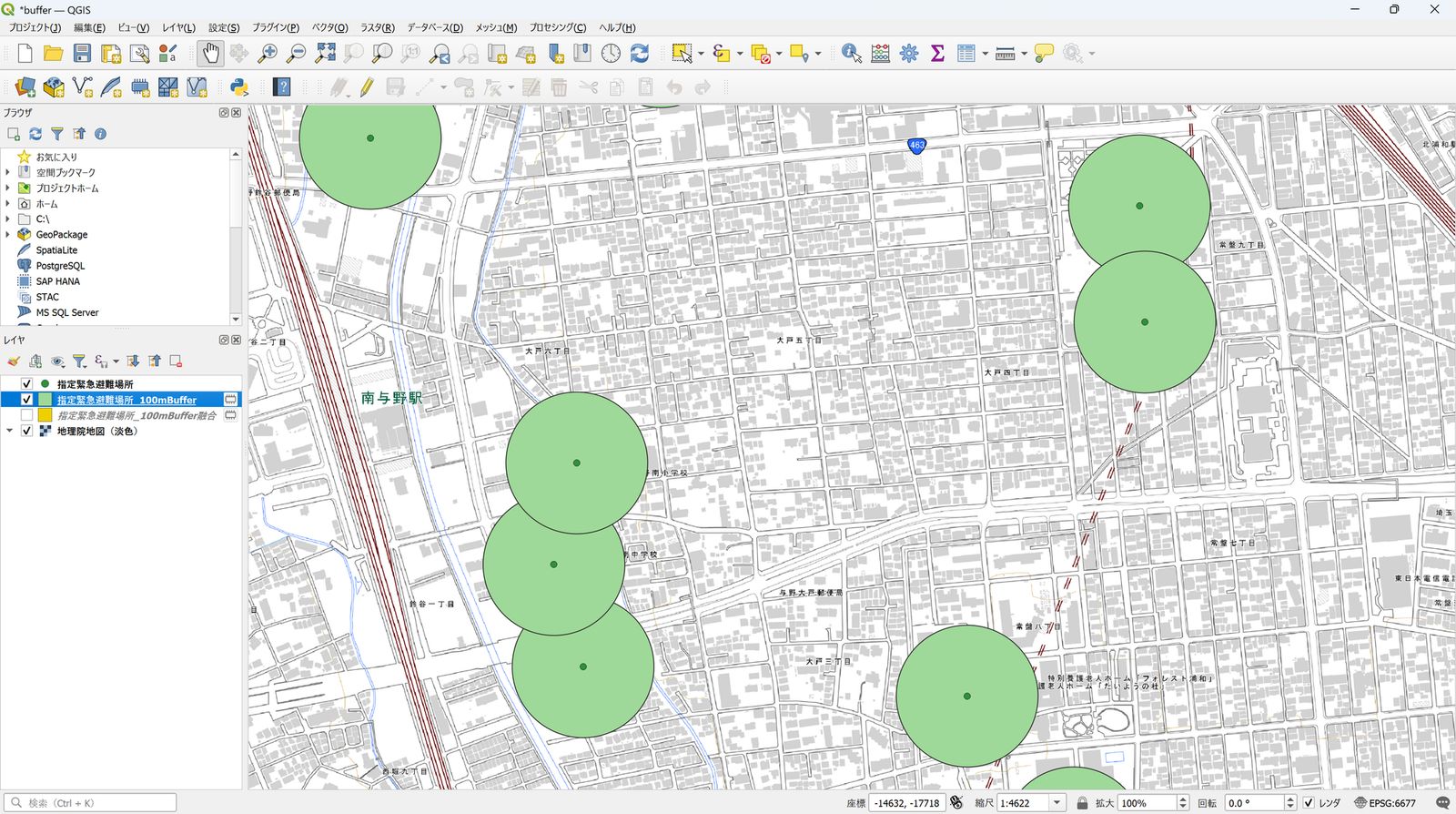Screen dimensions: 1456x814
Task: Click yellow swatch of 100mBuffer融合 layer
Action: coord(45,415)
